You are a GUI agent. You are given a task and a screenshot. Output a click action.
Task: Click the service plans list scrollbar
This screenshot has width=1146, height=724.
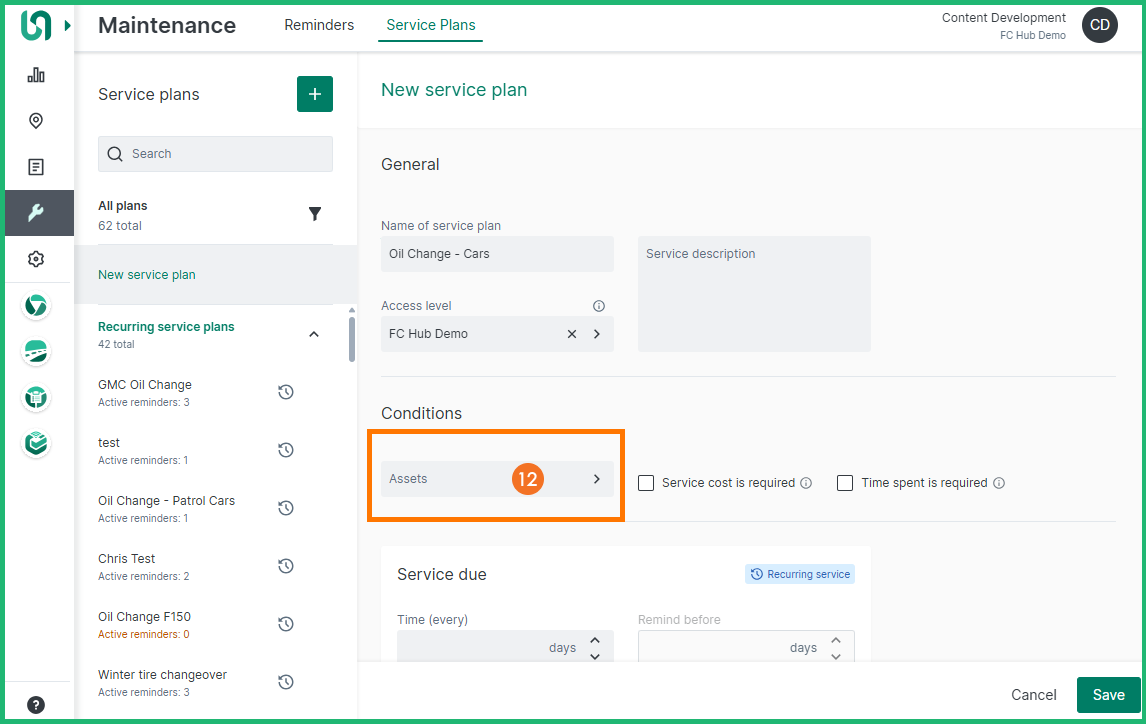click(x=351, y=340)
